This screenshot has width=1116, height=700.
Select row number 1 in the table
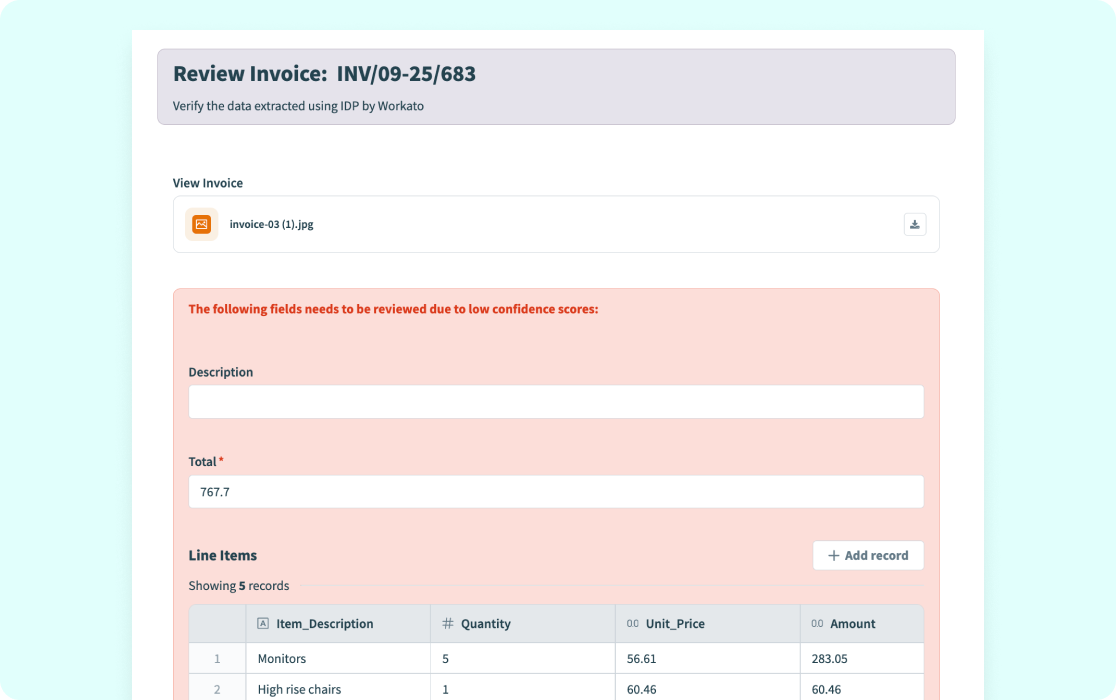(x=218, y=658)
